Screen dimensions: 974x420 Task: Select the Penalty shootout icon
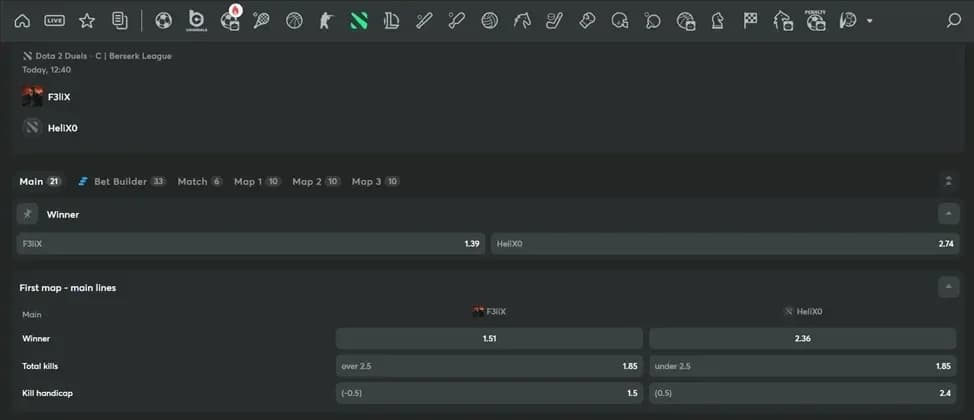[x=816, y=21]
